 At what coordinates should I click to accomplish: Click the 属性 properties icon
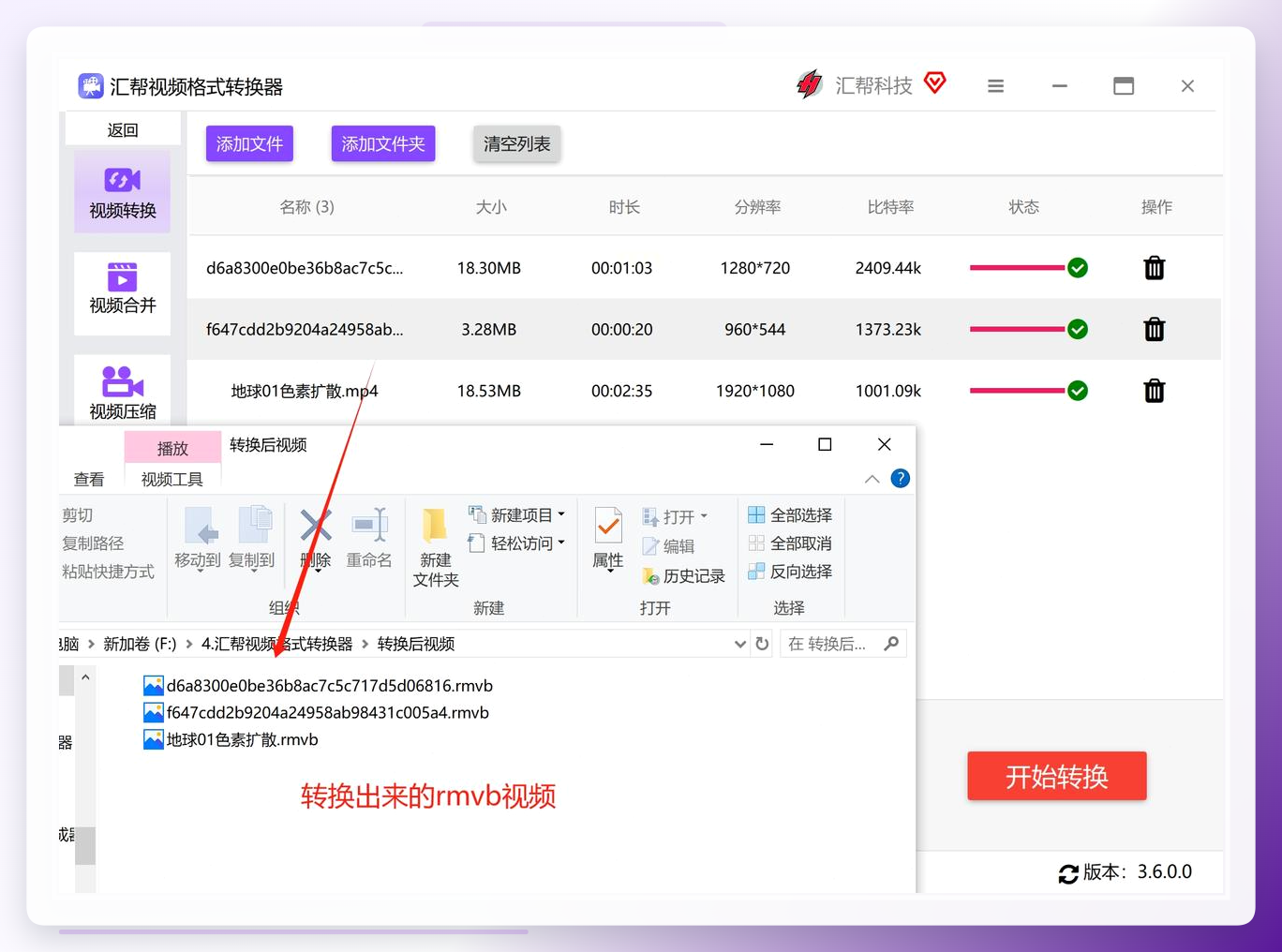(608, 527)
